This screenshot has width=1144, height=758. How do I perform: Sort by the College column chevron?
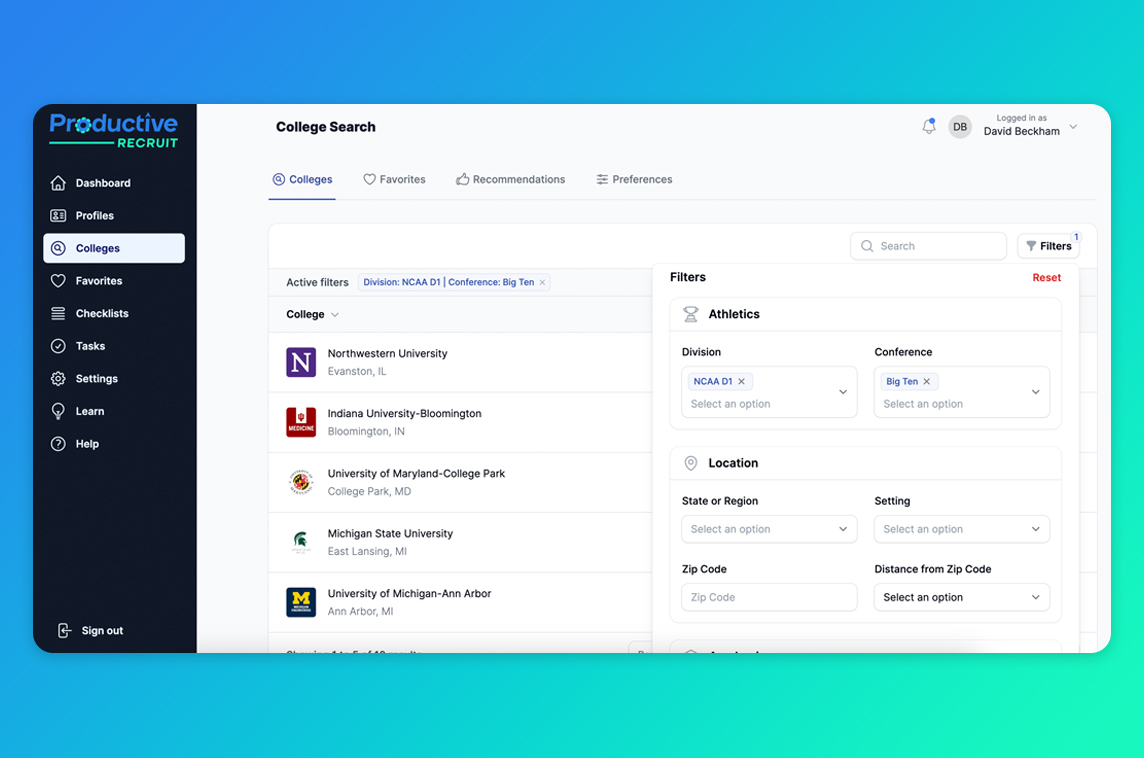tap(335, 314)
